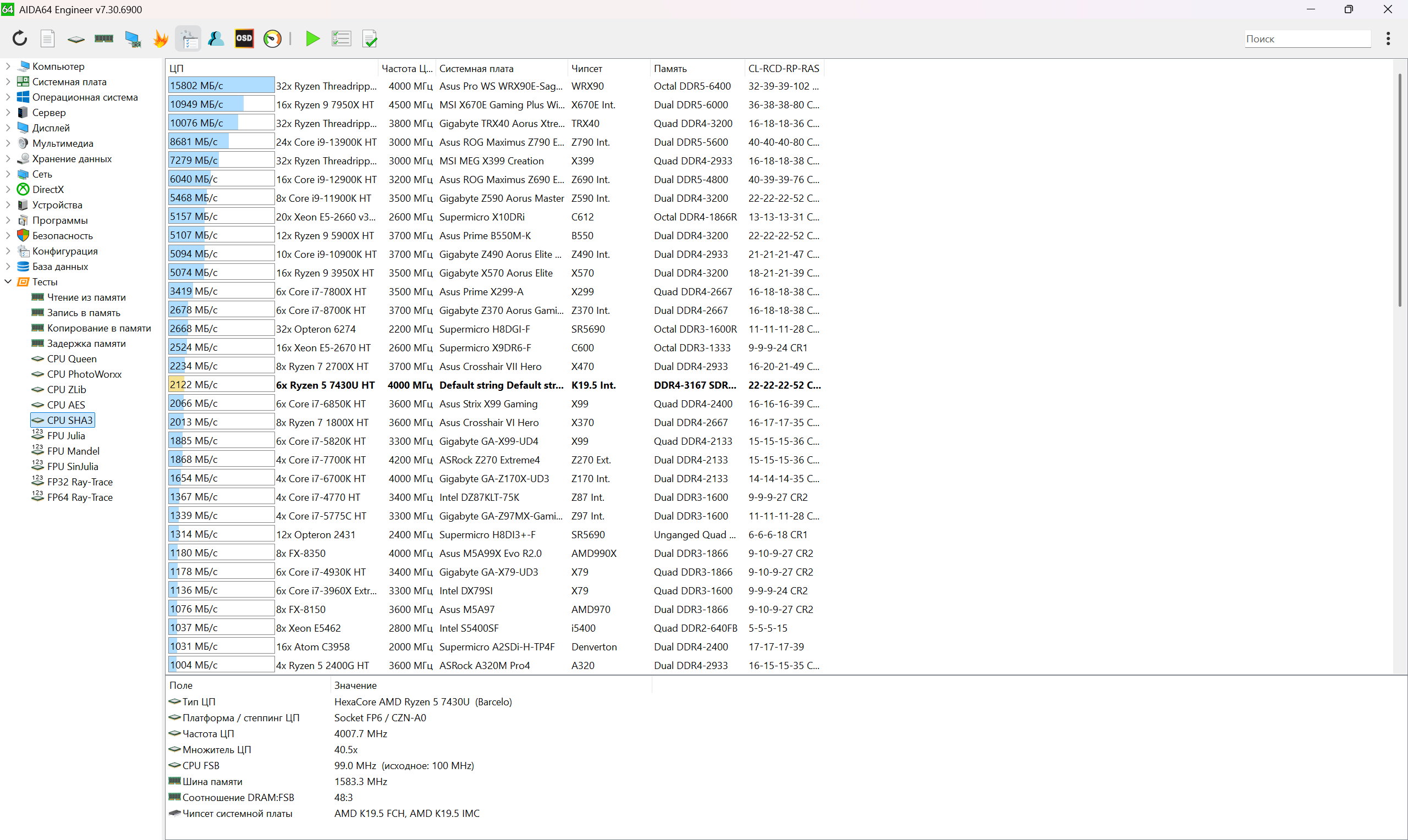Expand the Хранение данных node
1408x840 pixels.
coord(8,158)
